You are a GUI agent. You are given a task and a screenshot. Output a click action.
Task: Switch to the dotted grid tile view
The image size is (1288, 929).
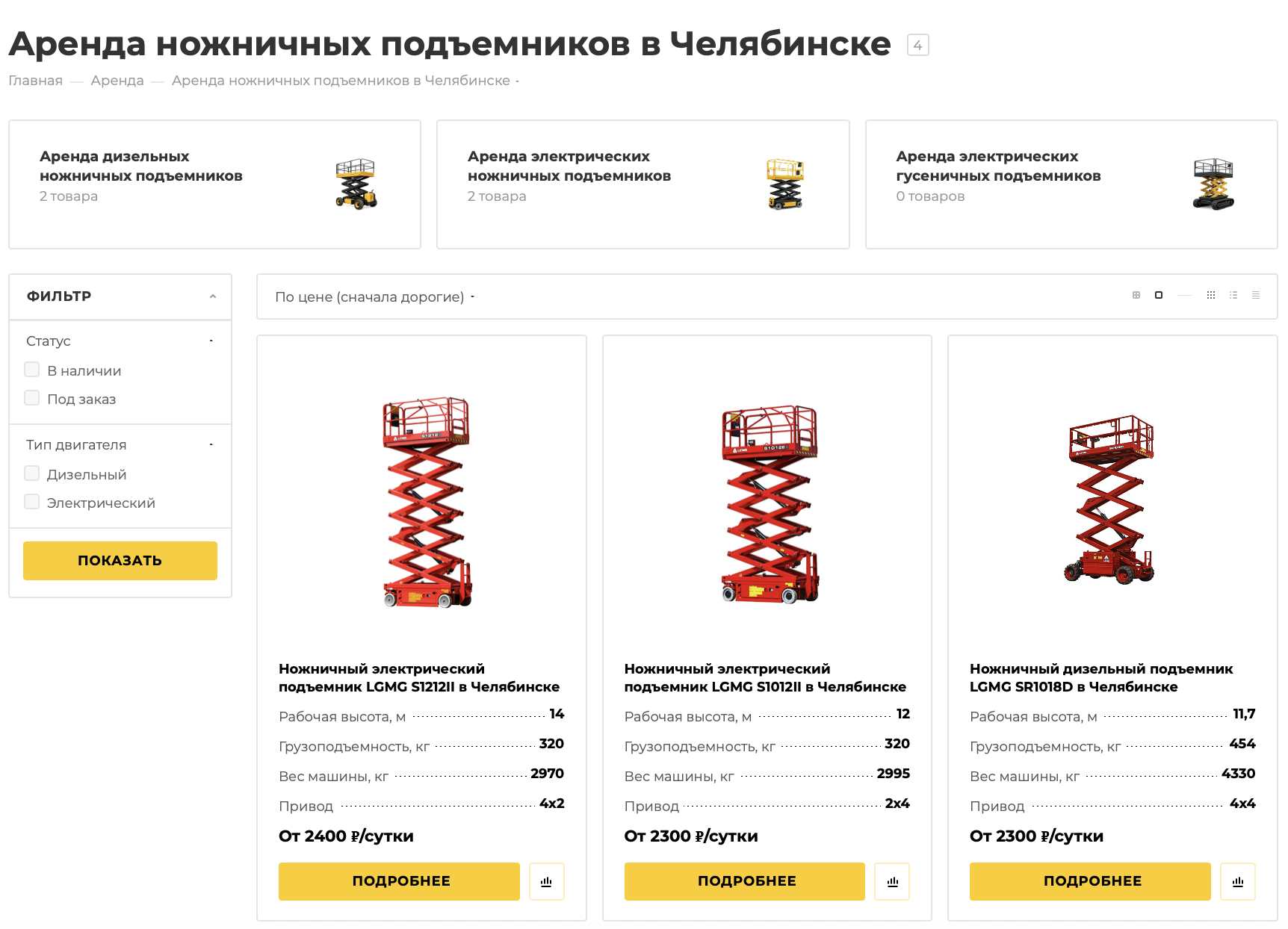point(1211,296)
